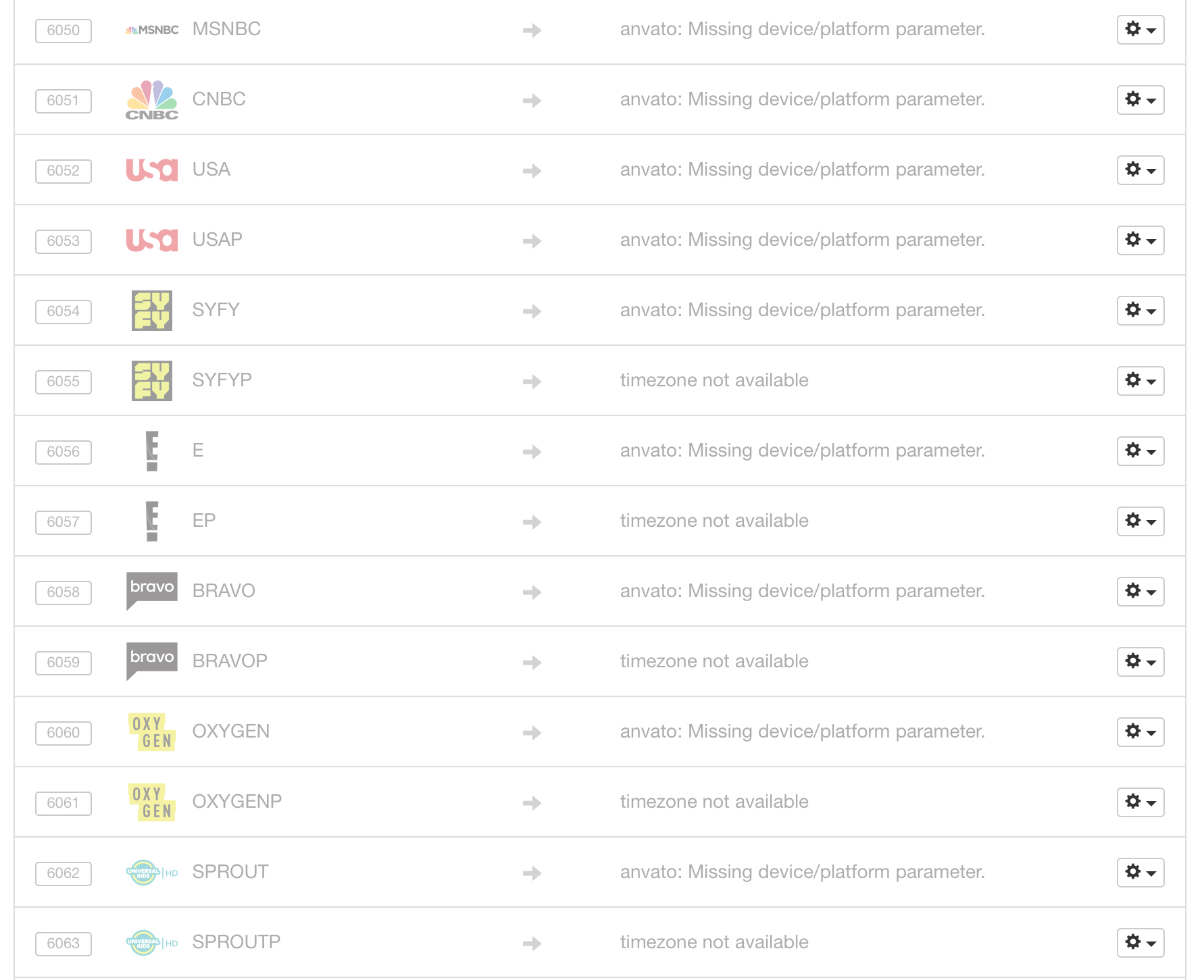Click the USA network logo
Image resolution: width=1204 pixels, height=980 pixels.
tap(152, 170)
